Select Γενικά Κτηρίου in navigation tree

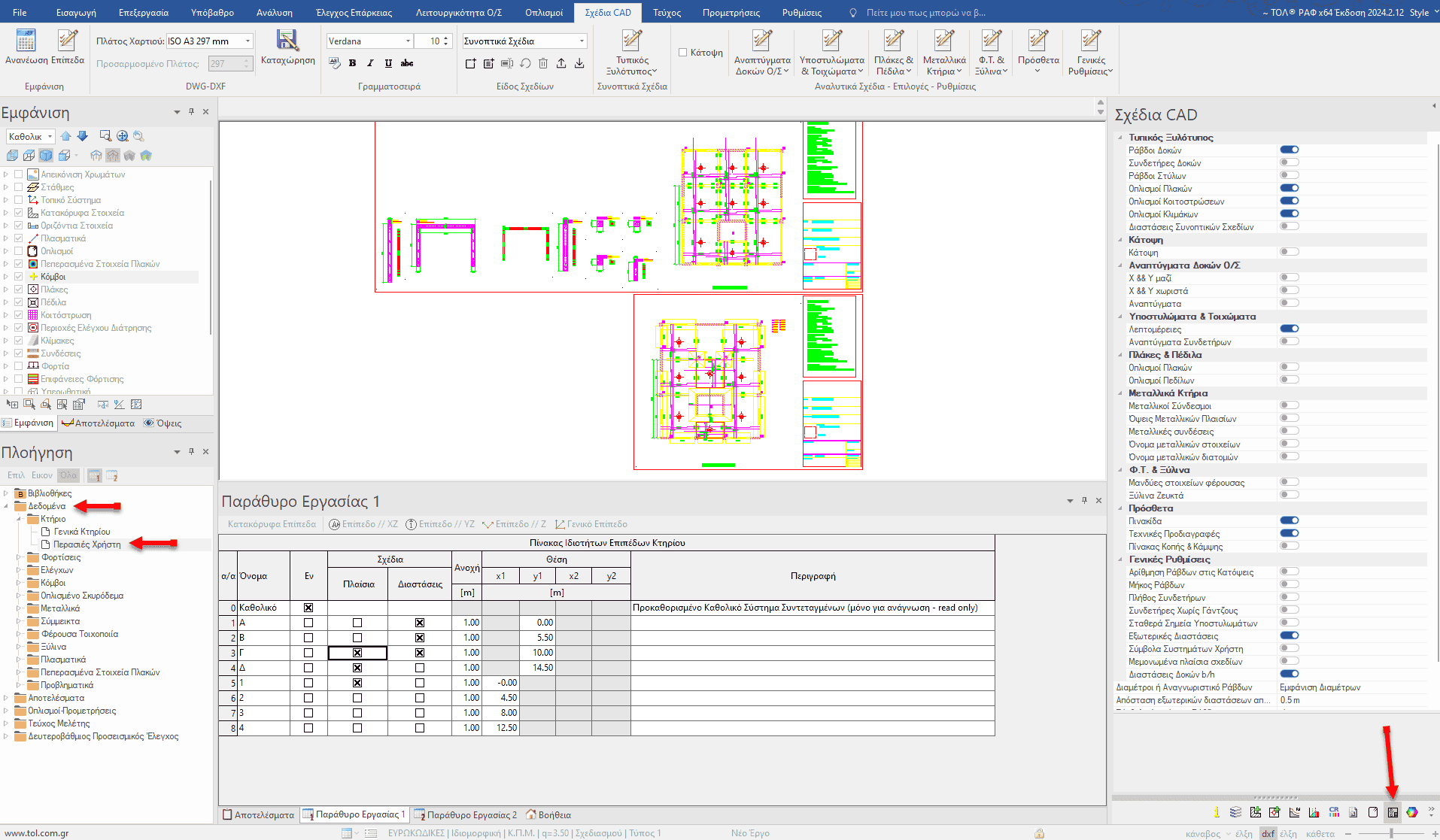point(82,532)
